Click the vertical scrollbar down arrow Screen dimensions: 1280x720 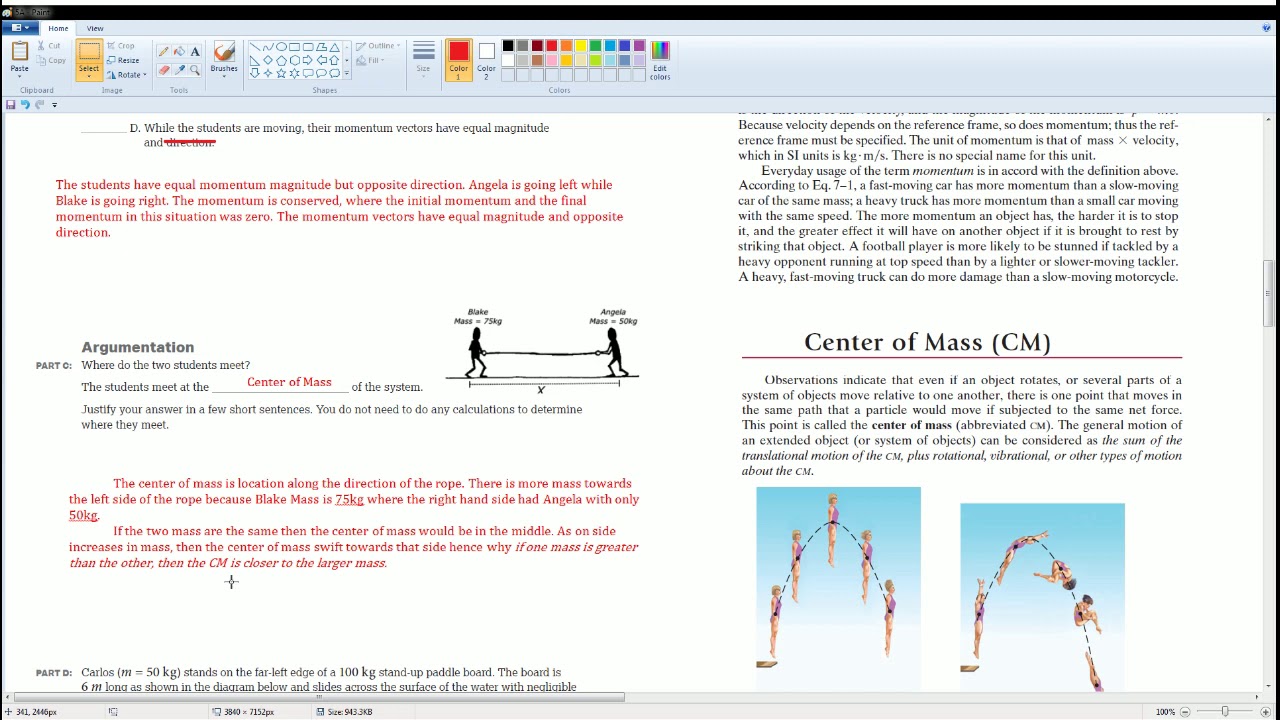(1269, 685)
